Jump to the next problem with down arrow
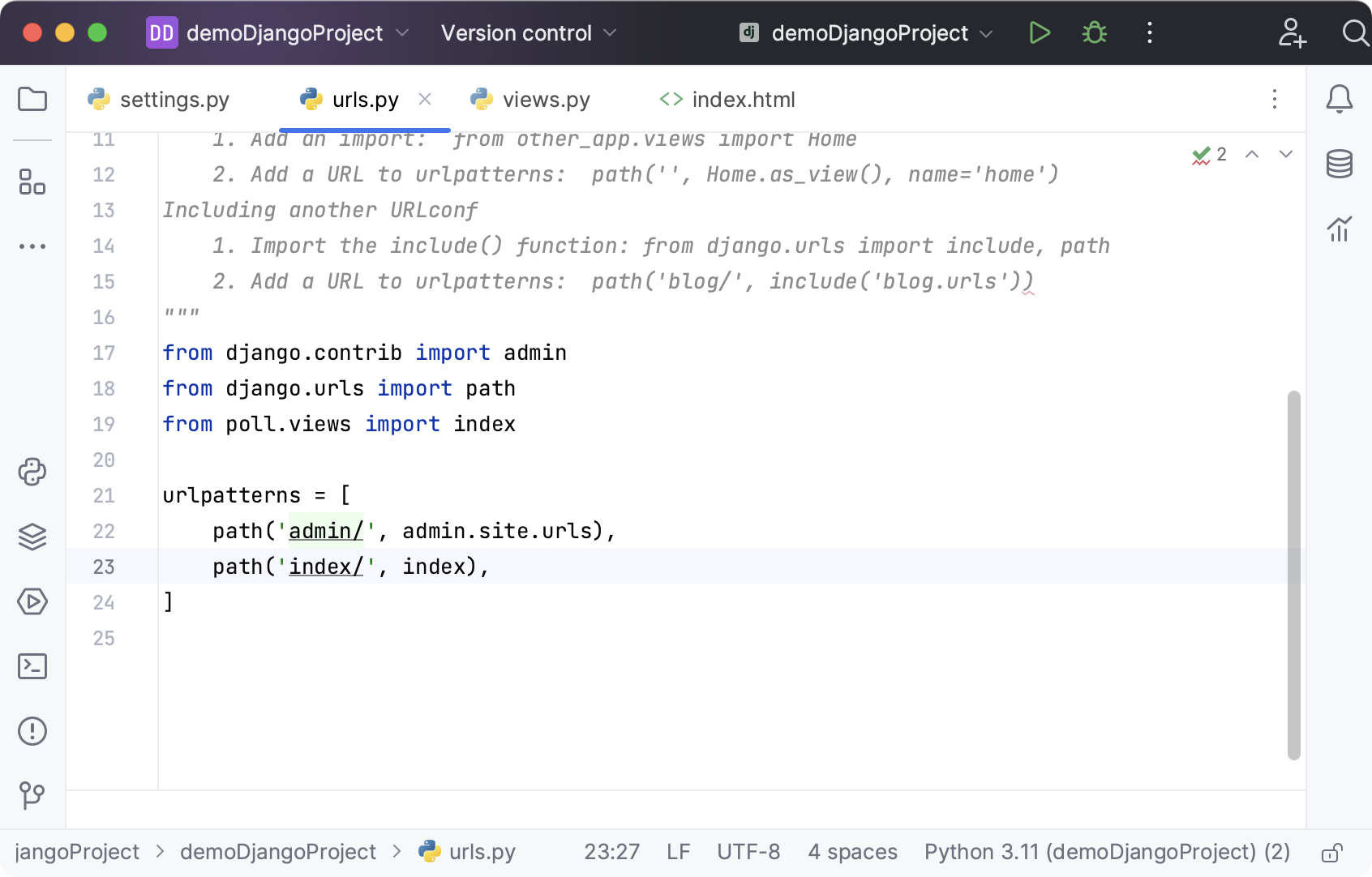 [1285, 154]
